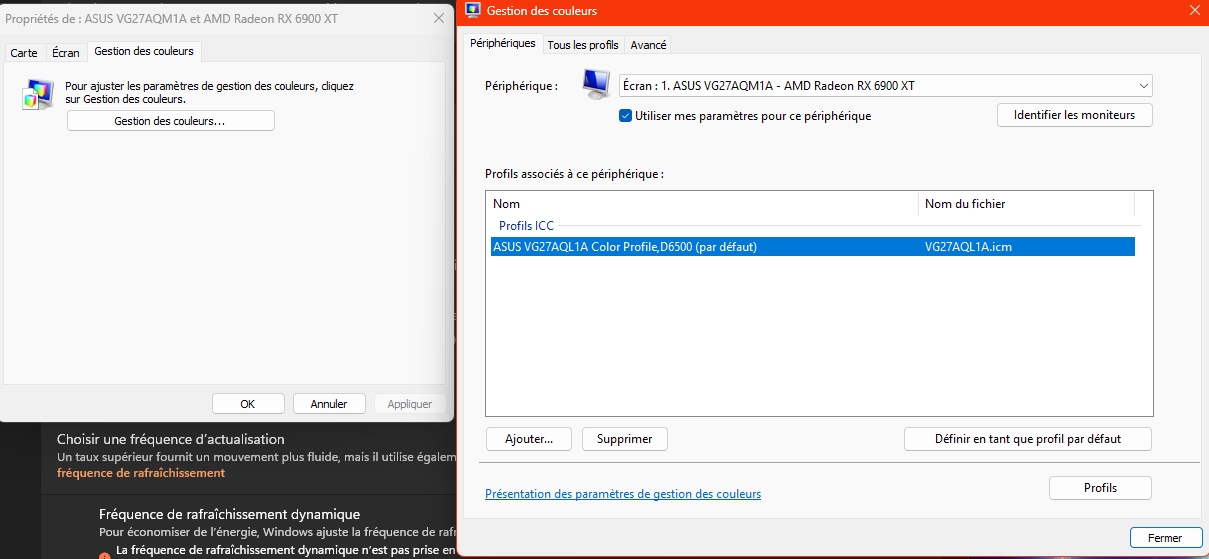
Task: Click the color management icon in Propriétés window
Action: coord(38,94)
